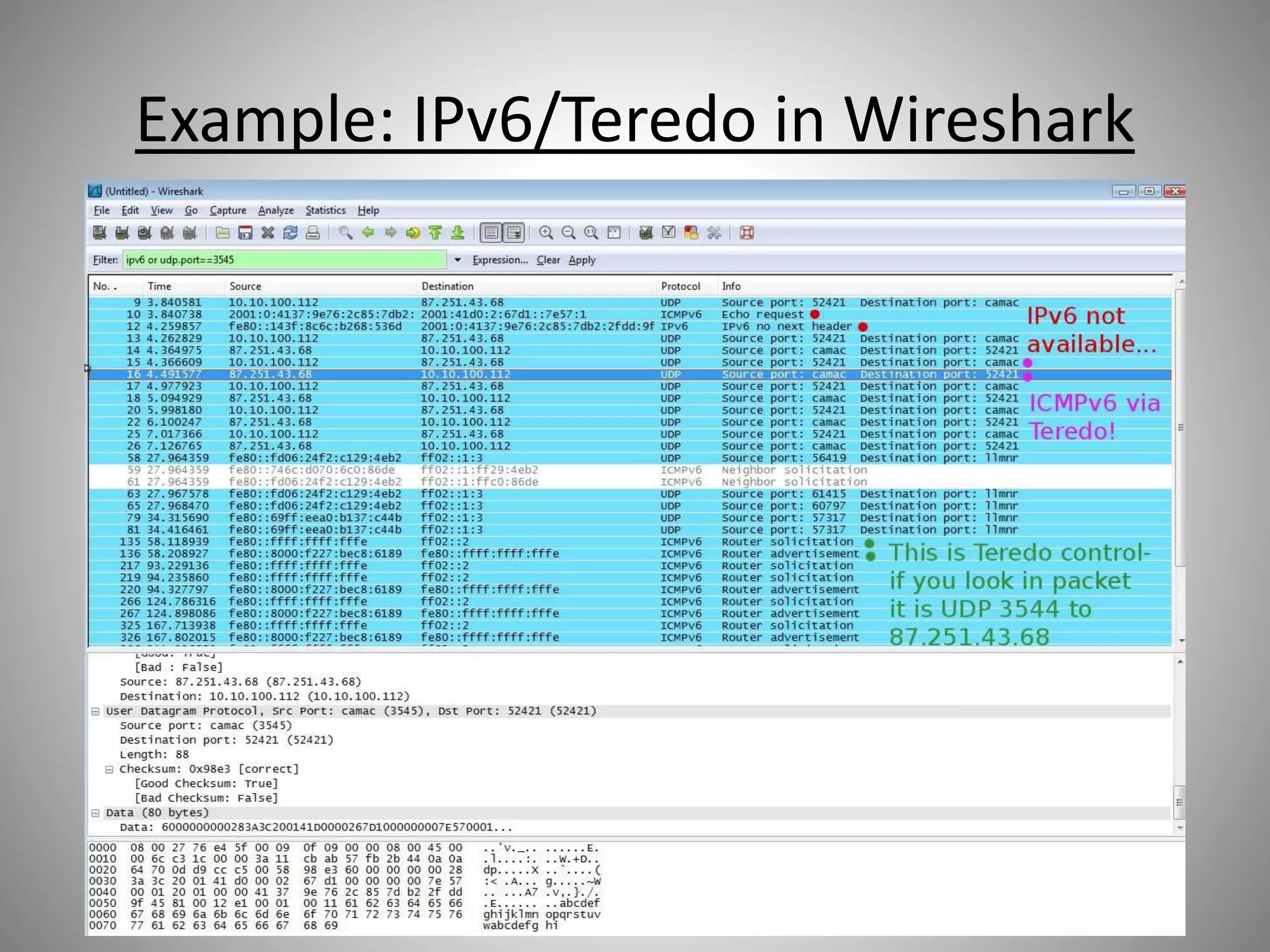Viewport: 1270px width, 952px height.
Task: Save capture file with floppy disk icon
Action: (246, 233)
